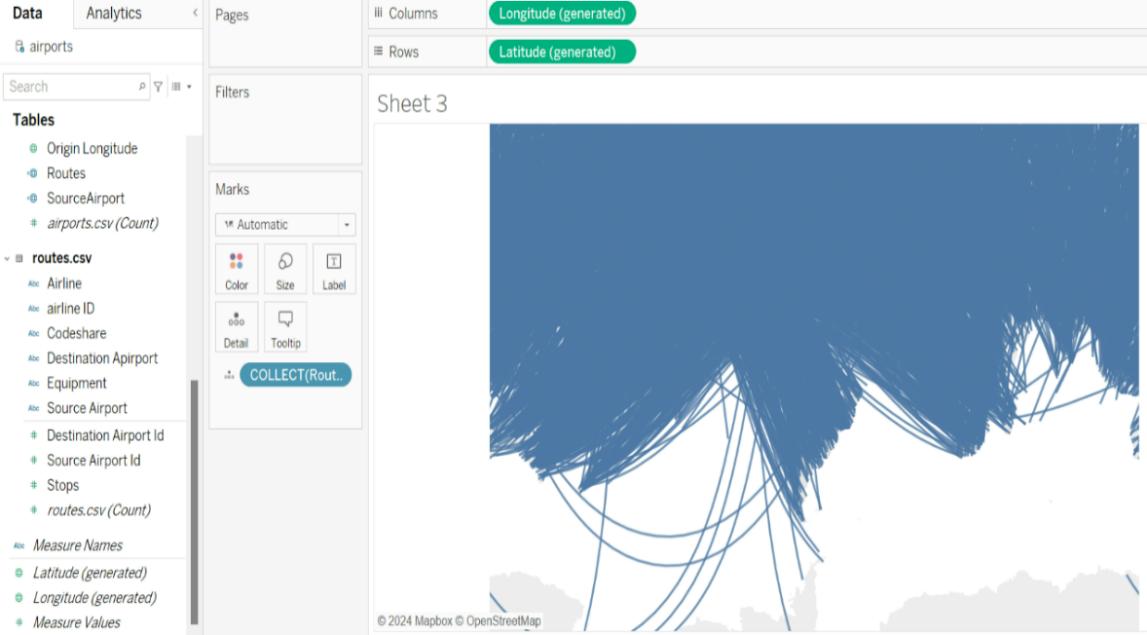Click the Longitude (generated) pill on Columns
Screen dimensions: 1147x635
tap(562, 13)
